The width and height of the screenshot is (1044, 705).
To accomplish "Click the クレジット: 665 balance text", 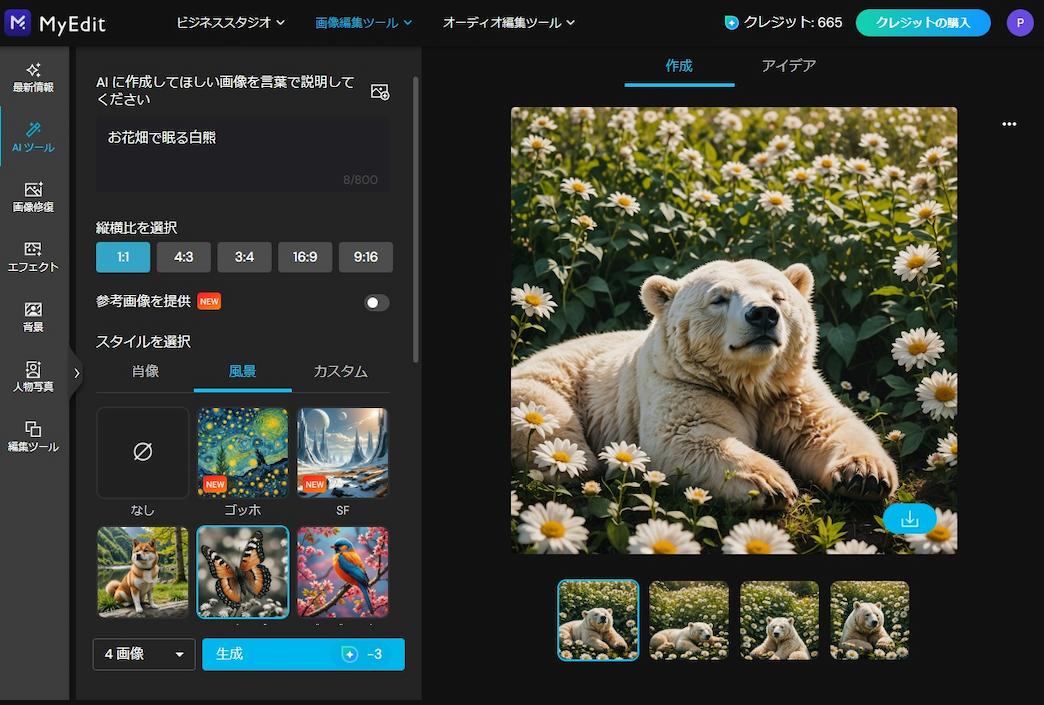I will click(792, 23).
